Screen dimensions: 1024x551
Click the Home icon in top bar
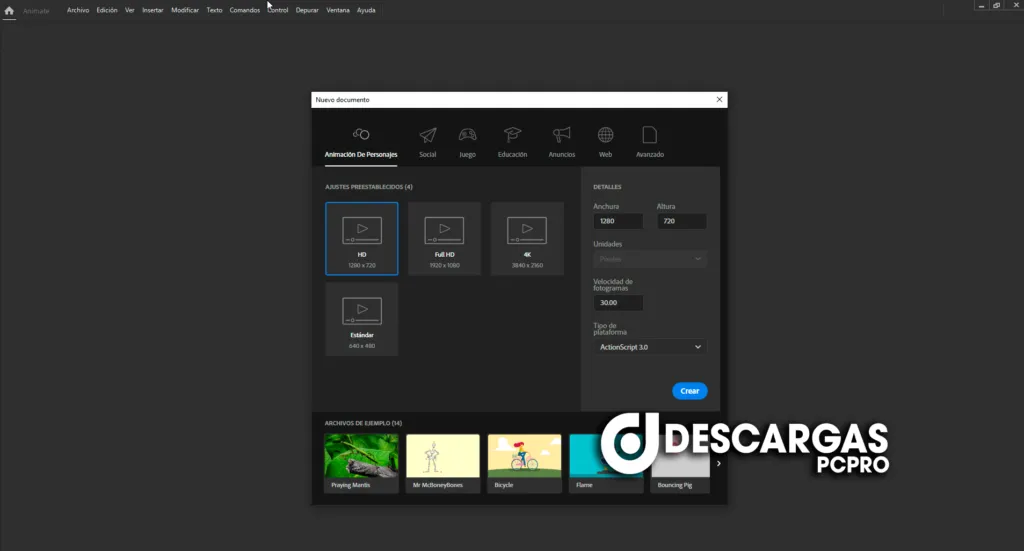point(9,10)
